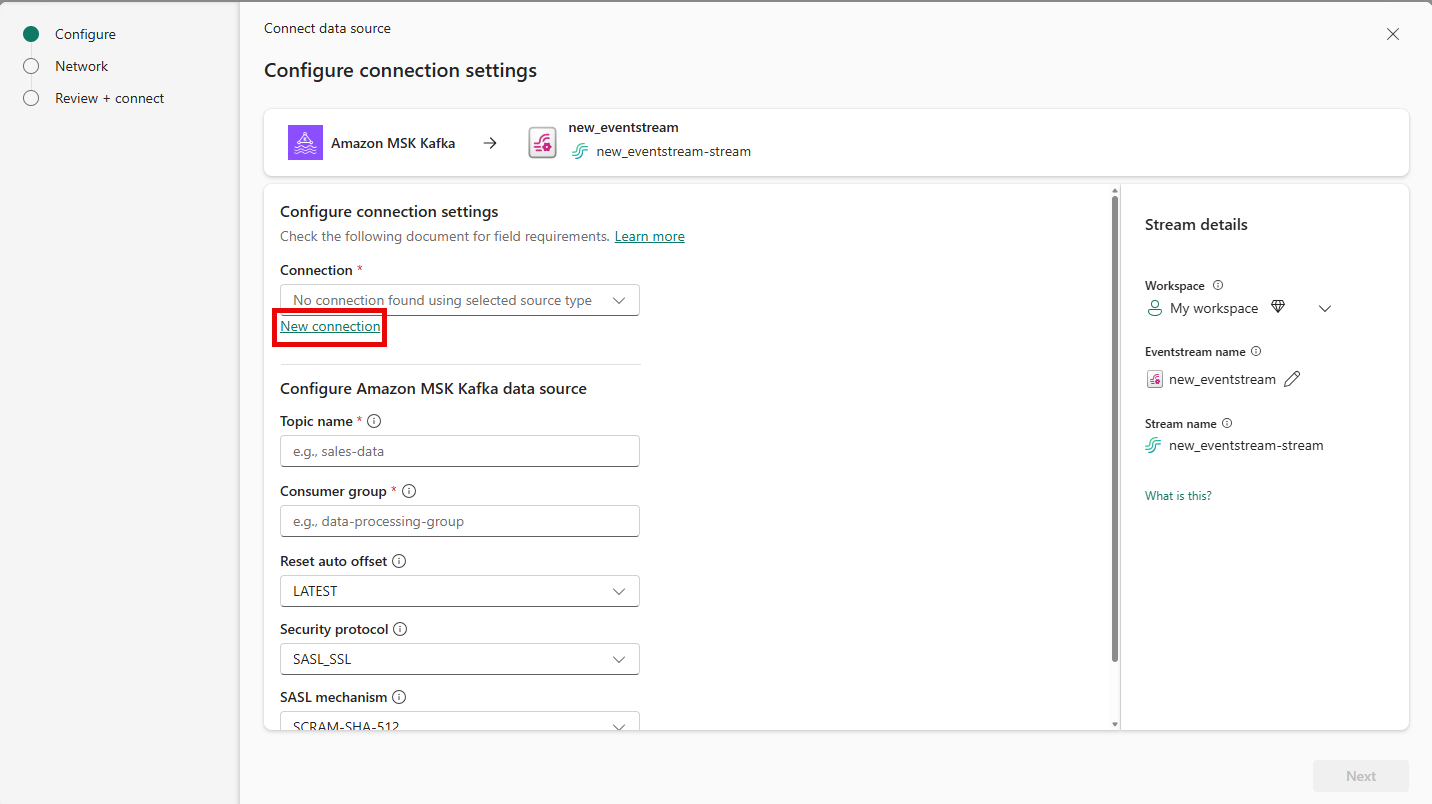Go to the Configure step
The height and width of the screenshot is (804, 1432).
point(85,34)
